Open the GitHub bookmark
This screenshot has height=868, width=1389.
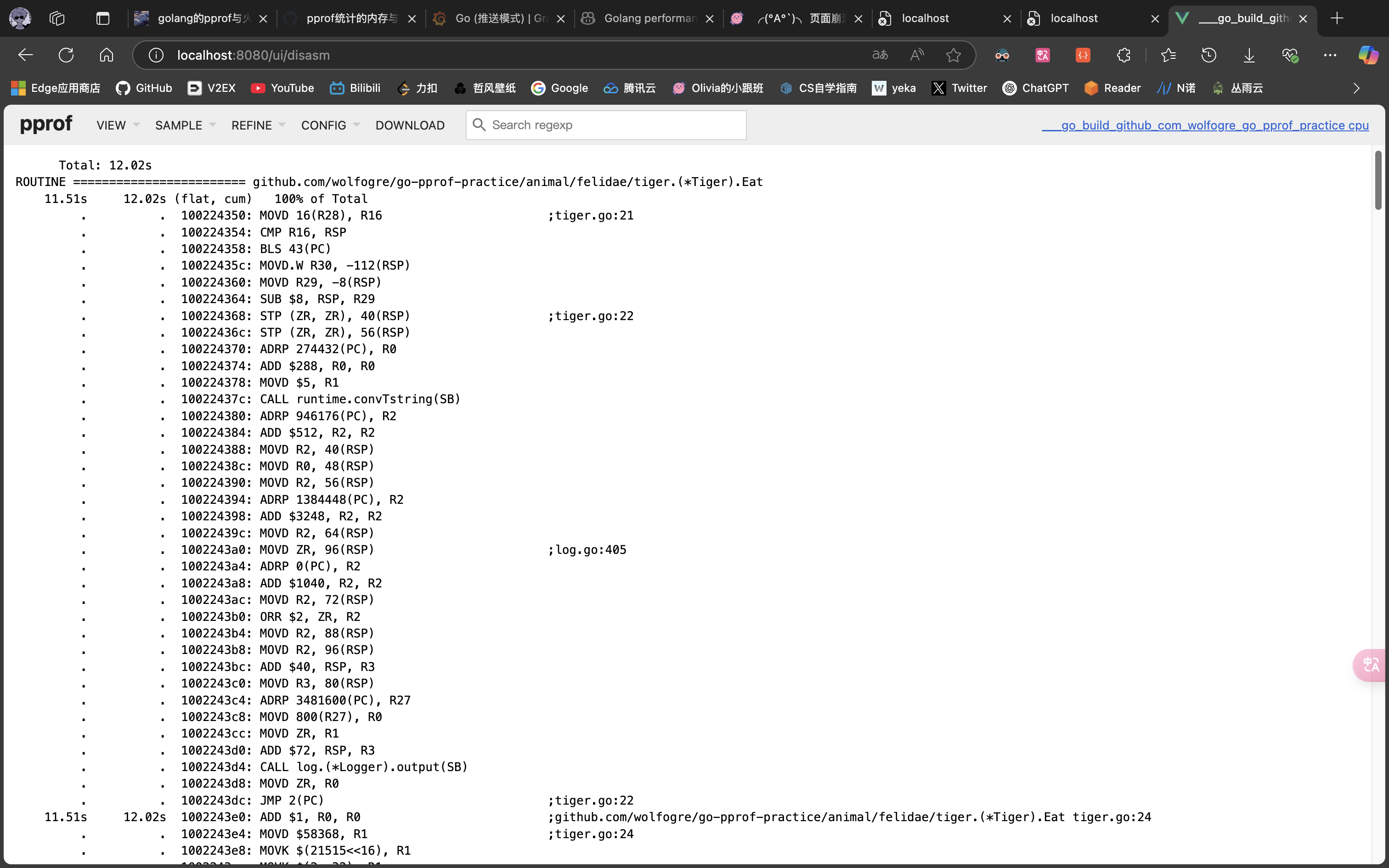pos(144,88)
